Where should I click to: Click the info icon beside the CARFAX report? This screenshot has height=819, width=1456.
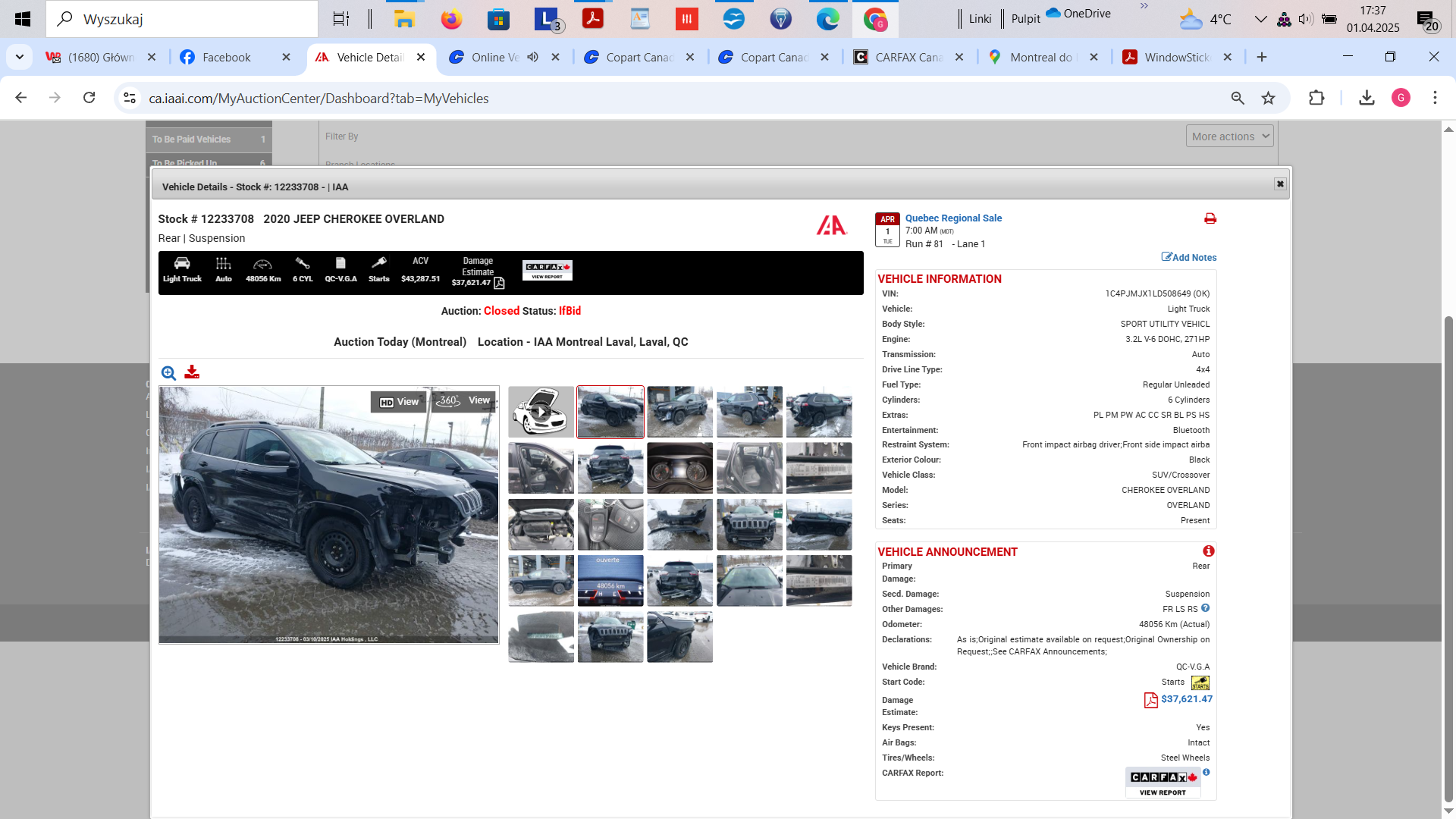[1206, 772]
